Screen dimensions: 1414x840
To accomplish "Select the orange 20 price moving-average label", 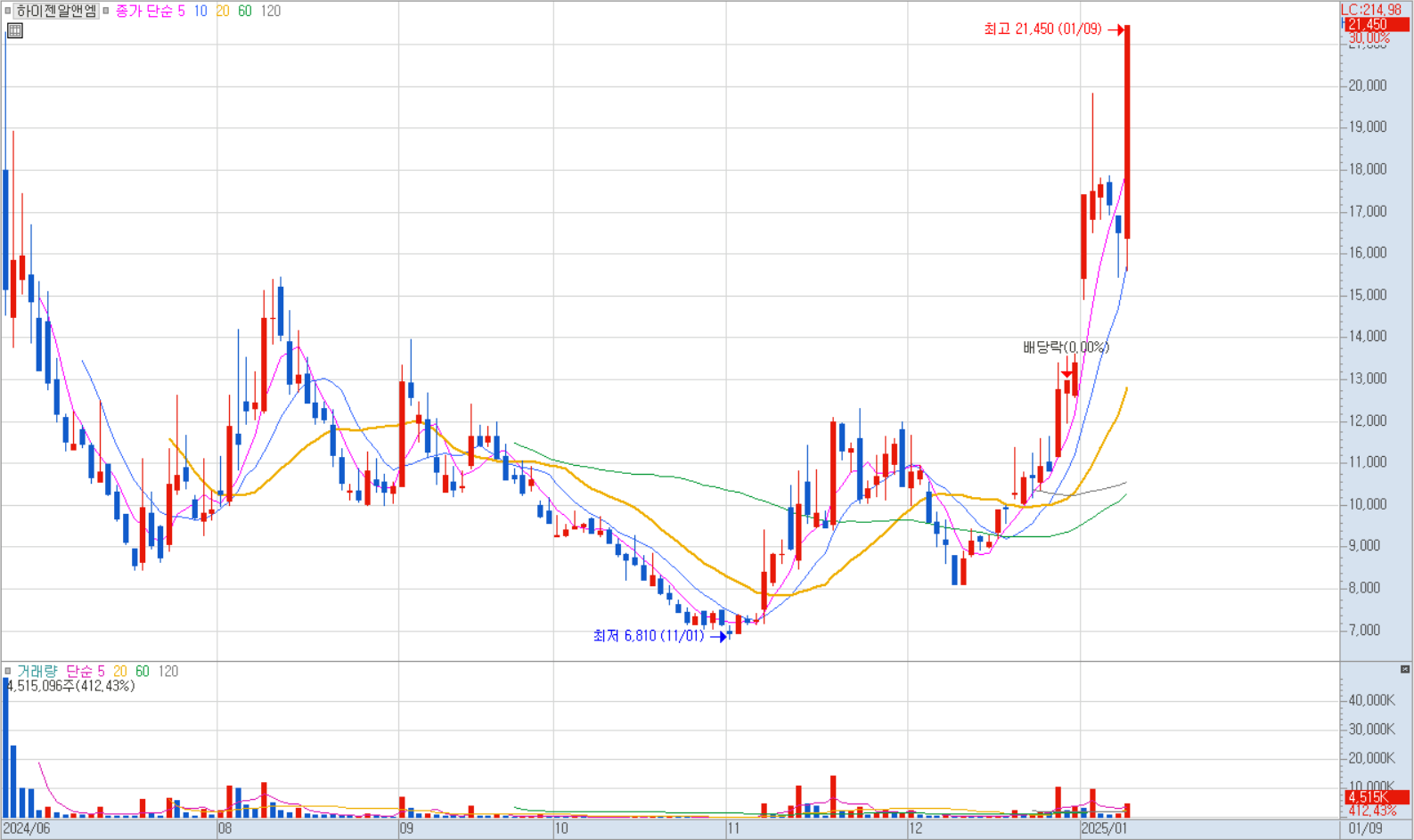I will [223, 11].
